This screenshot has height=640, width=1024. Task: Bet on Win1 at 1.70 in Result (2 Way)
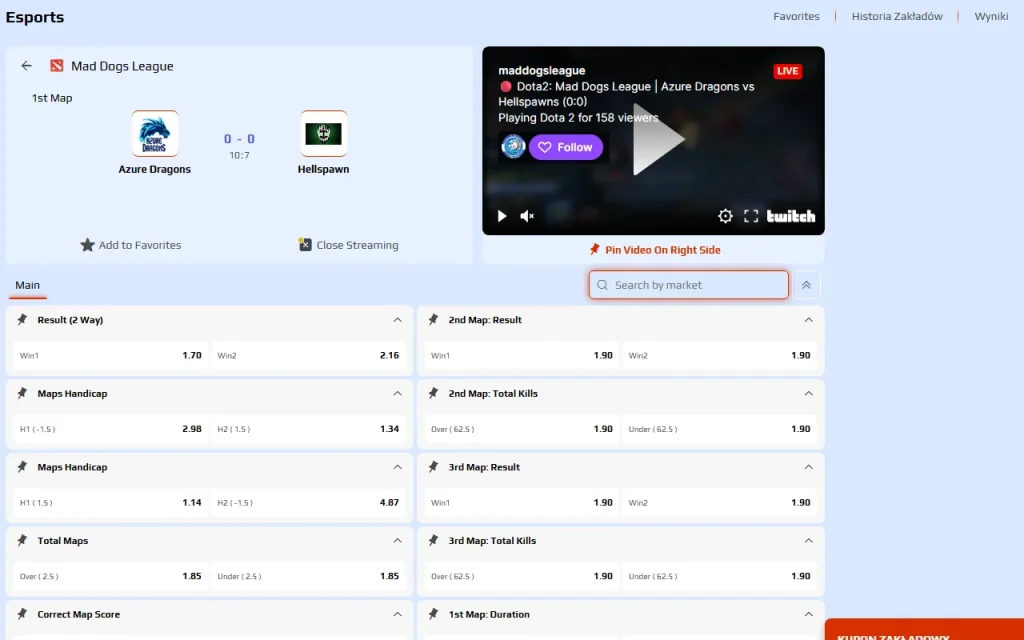click(110, 355)
